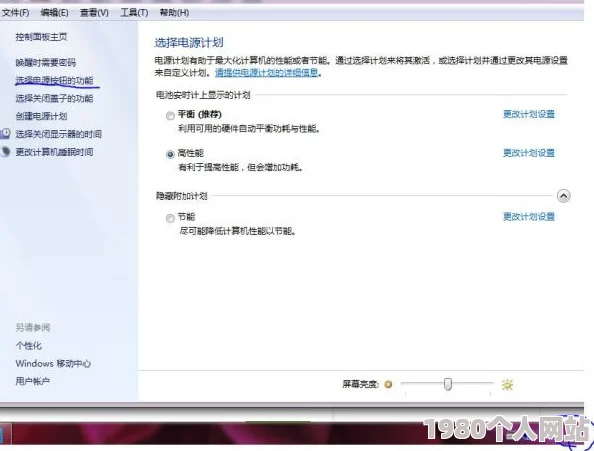
Task: Click the 选择电源计划 heading
Action: click(x=189, y=42)
